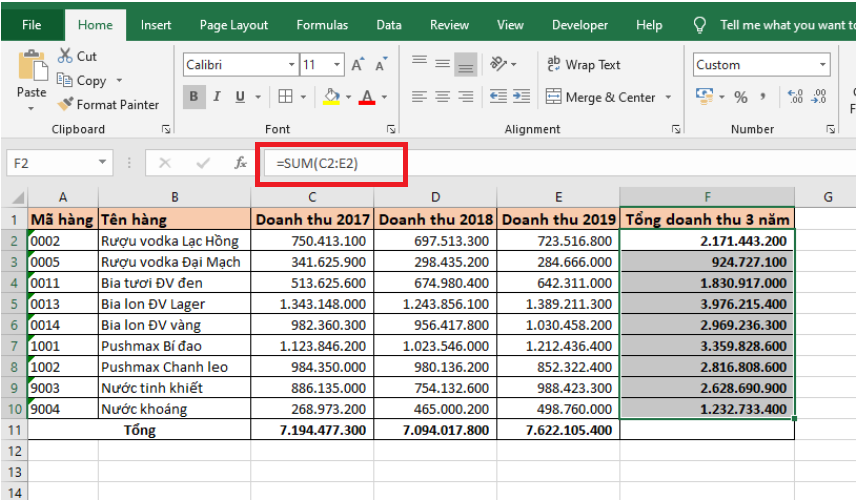858x500 pixels.
Task: Increase font size with large A
Action: coord(357,65)
